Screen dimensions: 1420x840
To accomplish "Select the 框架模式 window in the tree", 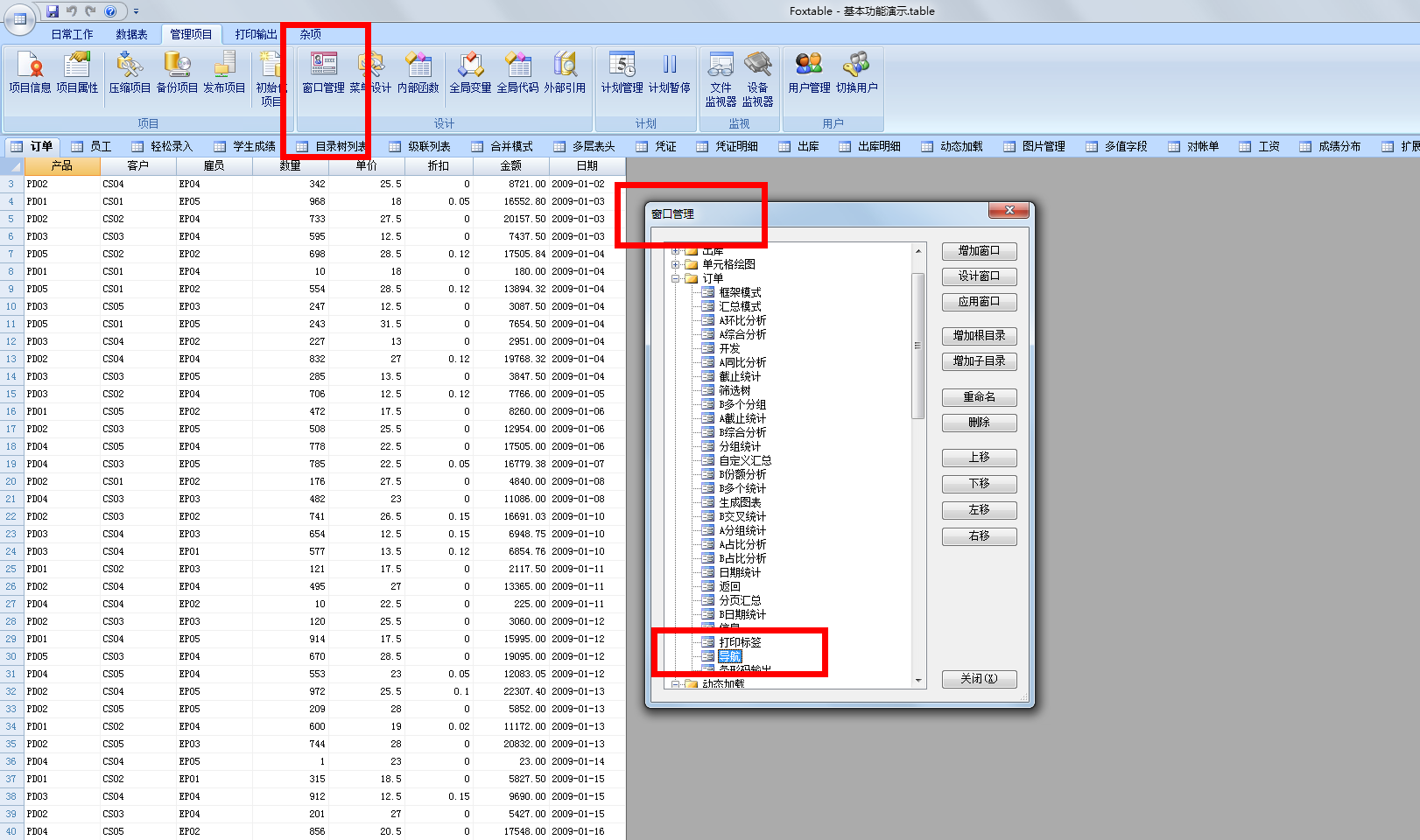I will (x=740, y=292).
